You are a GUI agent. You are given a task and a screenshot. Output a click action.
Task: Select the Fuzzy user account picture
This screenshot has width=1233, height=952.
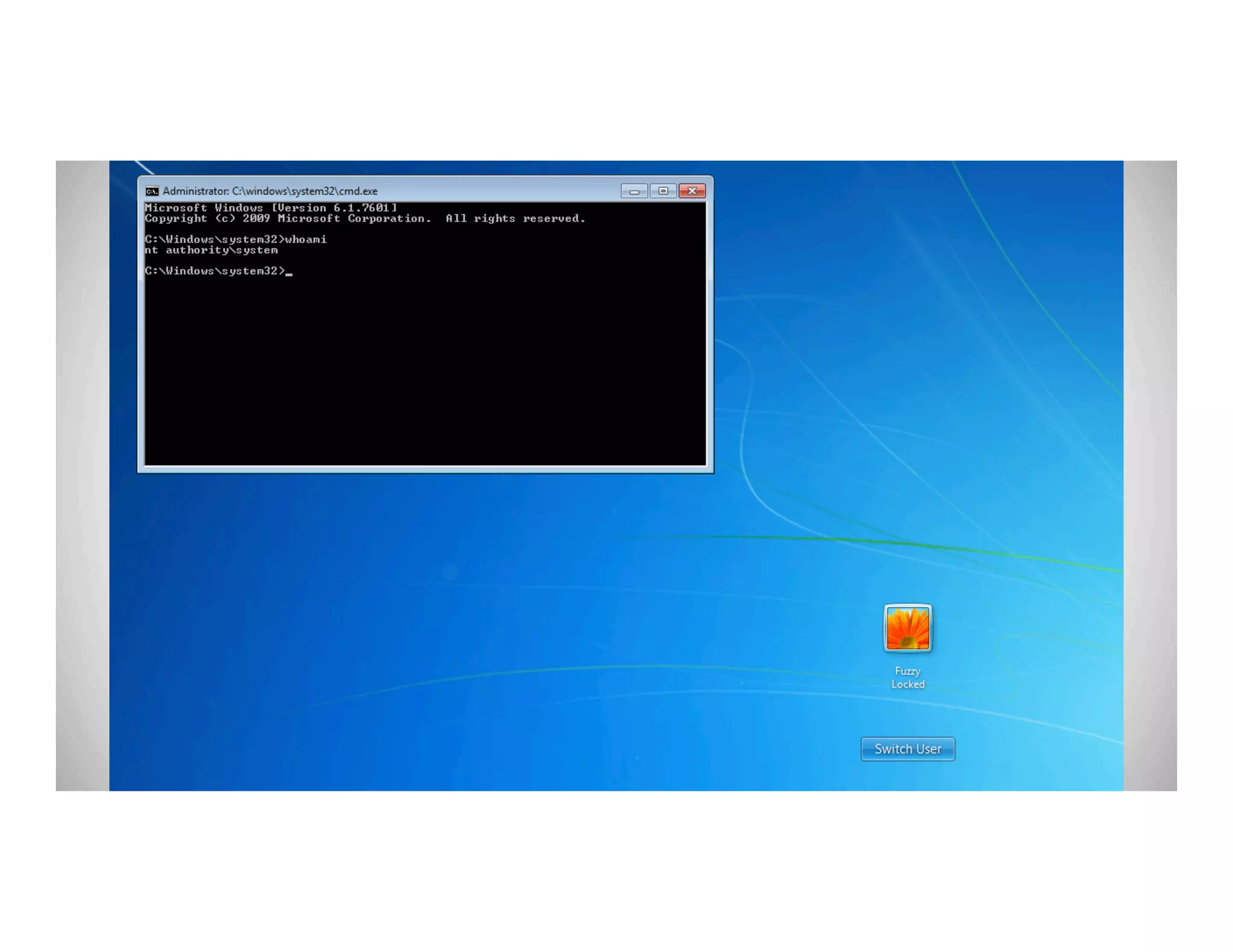point(907,628)
